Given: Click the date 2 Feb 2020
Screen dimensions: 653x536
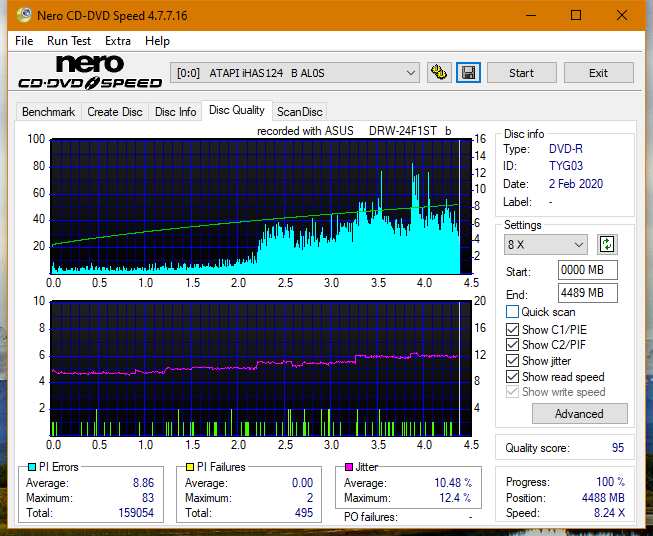Looking at the screenshot, I should click(576, 184).
